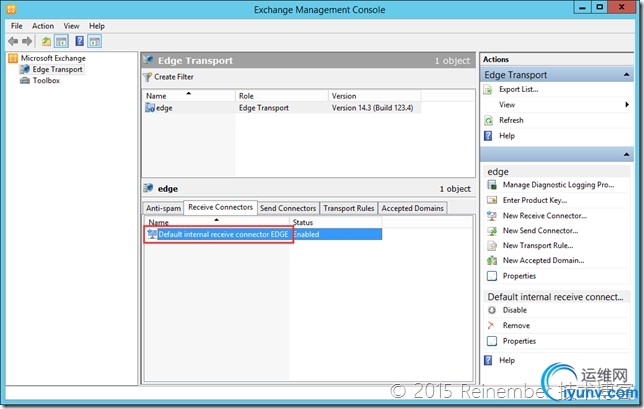Click the 'Version 14.3 (Build 123.4)' cell
Viewport: 644px width, 409px height.
tap(372, 108)
